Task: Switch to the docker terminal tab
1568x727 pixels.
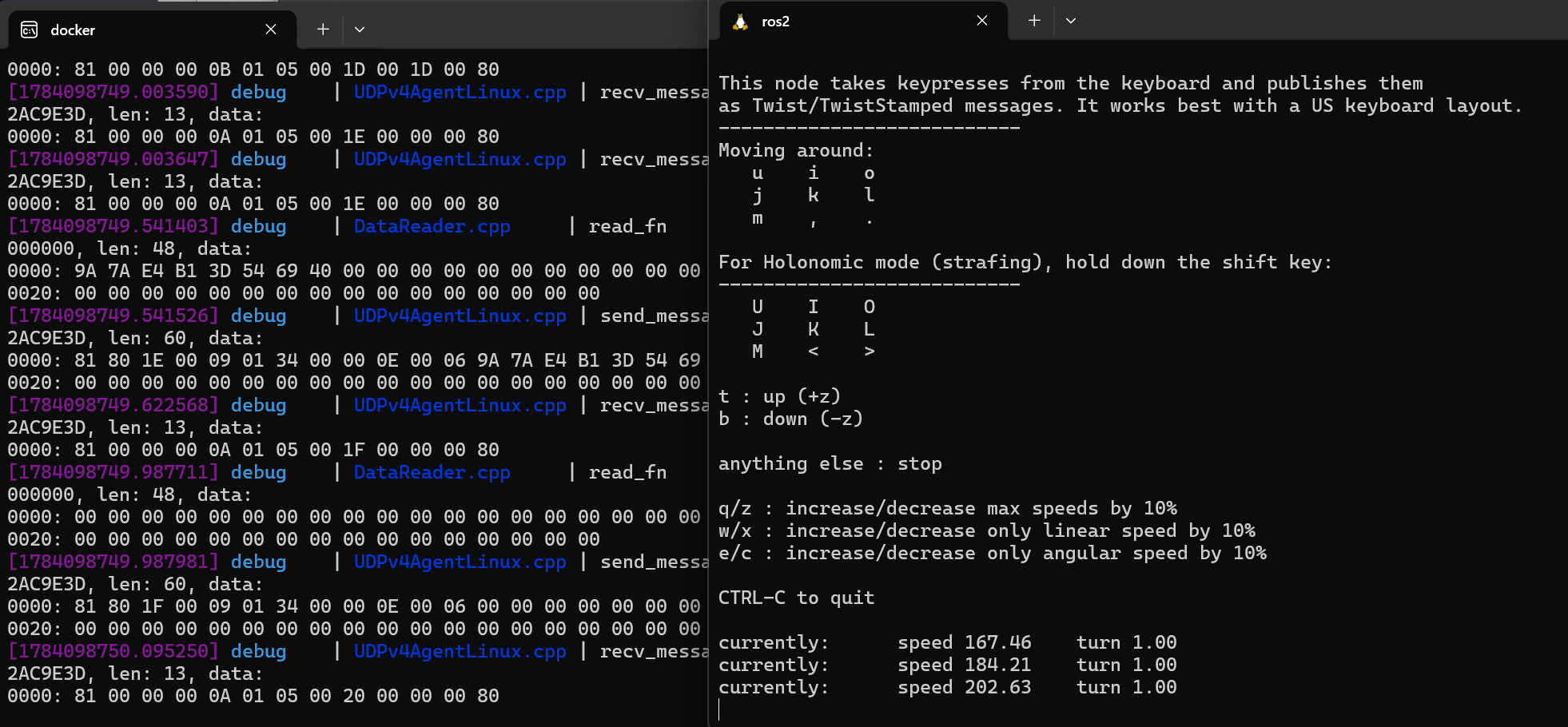Action: tap(152, 30)
